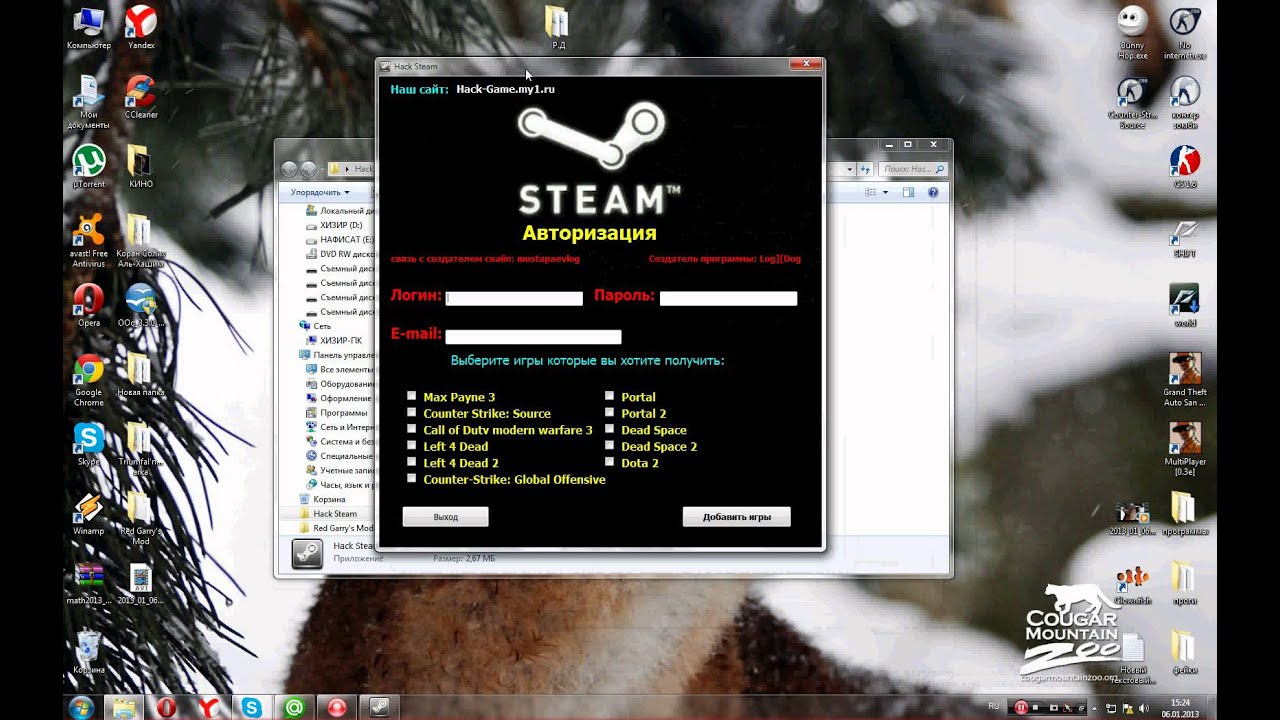Tick the Portal 2 checkbox
Viewport: 1280px width, 720px height.
(609, 412)
